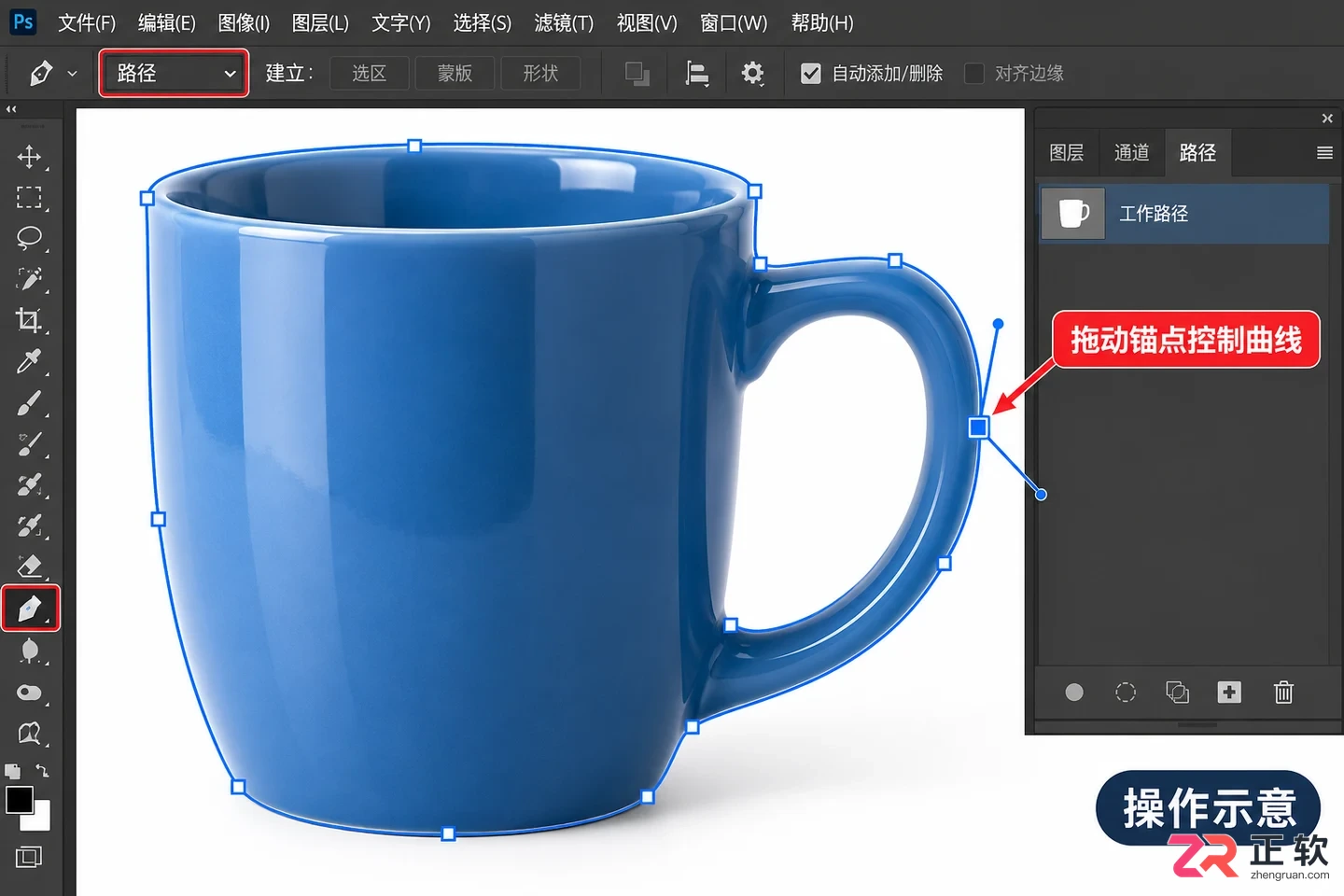The height and width of the screenshot is (896, 1344).
Task: Open the 窗口(W) menu
Action: [x=734, y=22]
